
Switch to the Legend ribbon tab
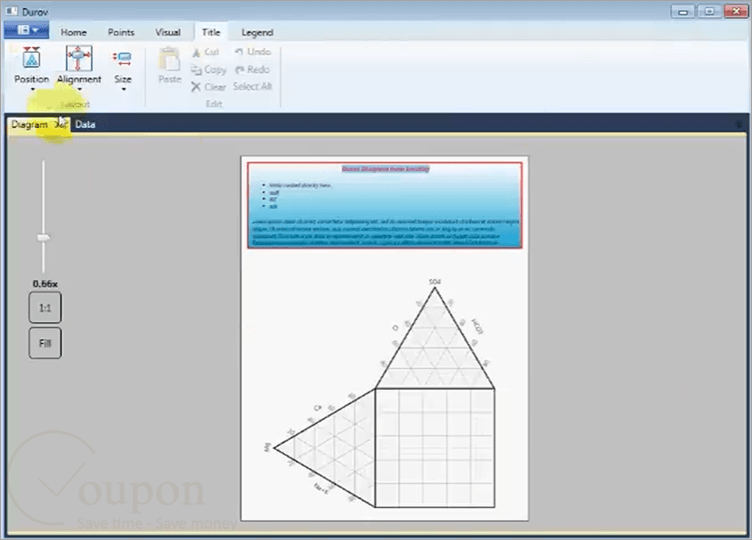tap(257, 32)
